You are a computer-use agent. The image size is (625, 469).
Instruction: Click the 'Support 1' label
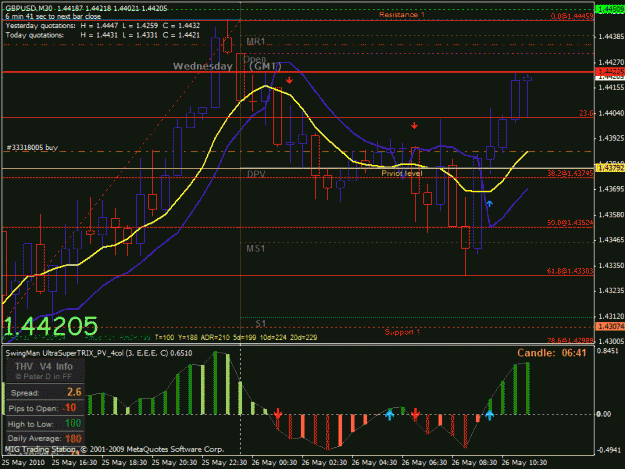(402, 332)
